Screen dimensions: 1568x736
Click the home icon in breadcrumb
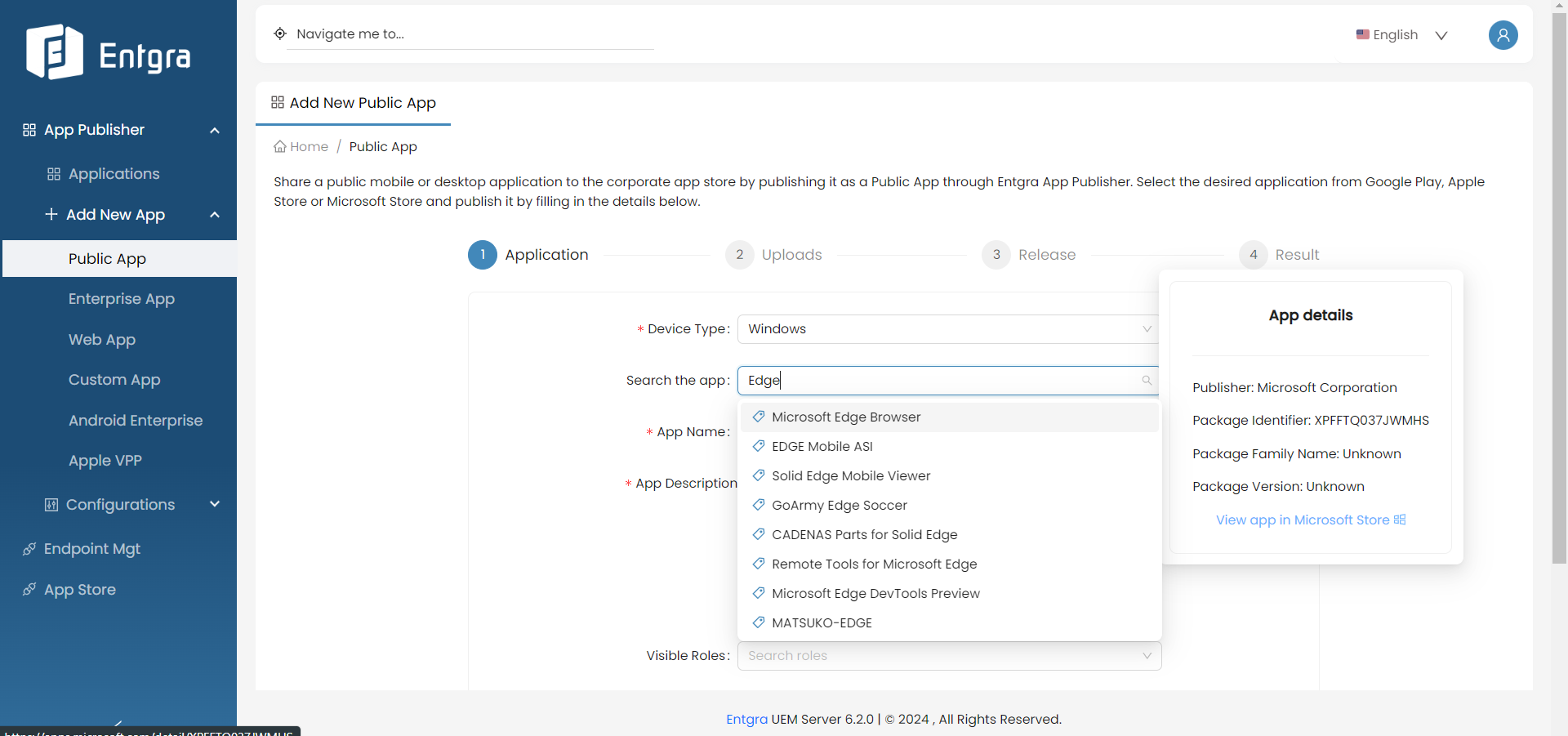[x=280, y=147]
